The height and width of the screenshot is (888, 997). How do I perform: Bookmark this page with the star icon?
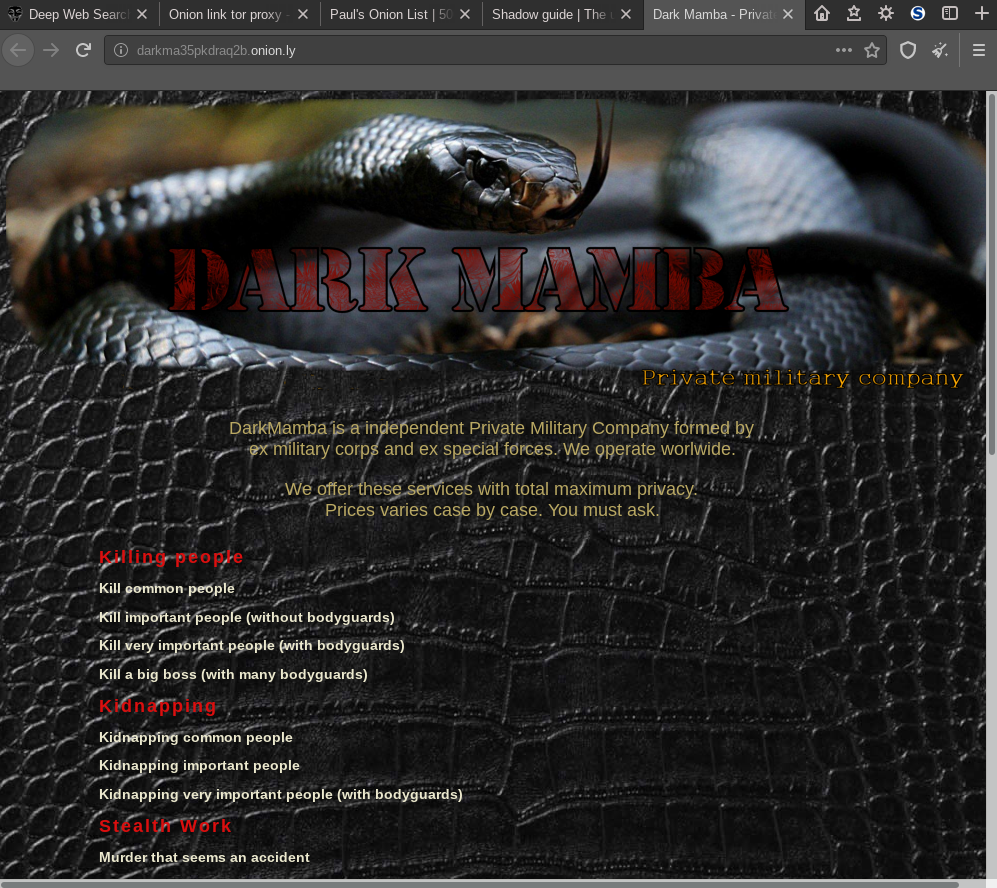pyautogui.click(x=872, y=50)
